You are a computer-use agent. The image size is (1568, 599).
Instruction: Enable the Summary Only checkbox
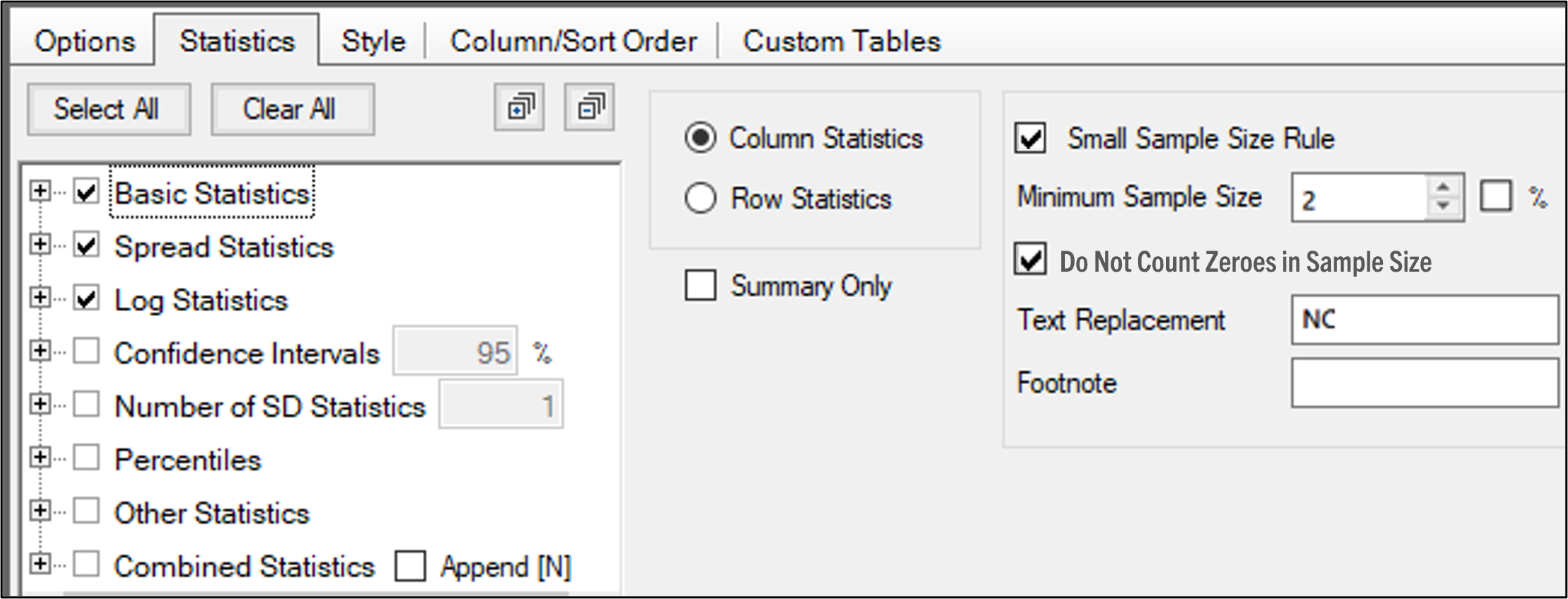pos(700,286)
